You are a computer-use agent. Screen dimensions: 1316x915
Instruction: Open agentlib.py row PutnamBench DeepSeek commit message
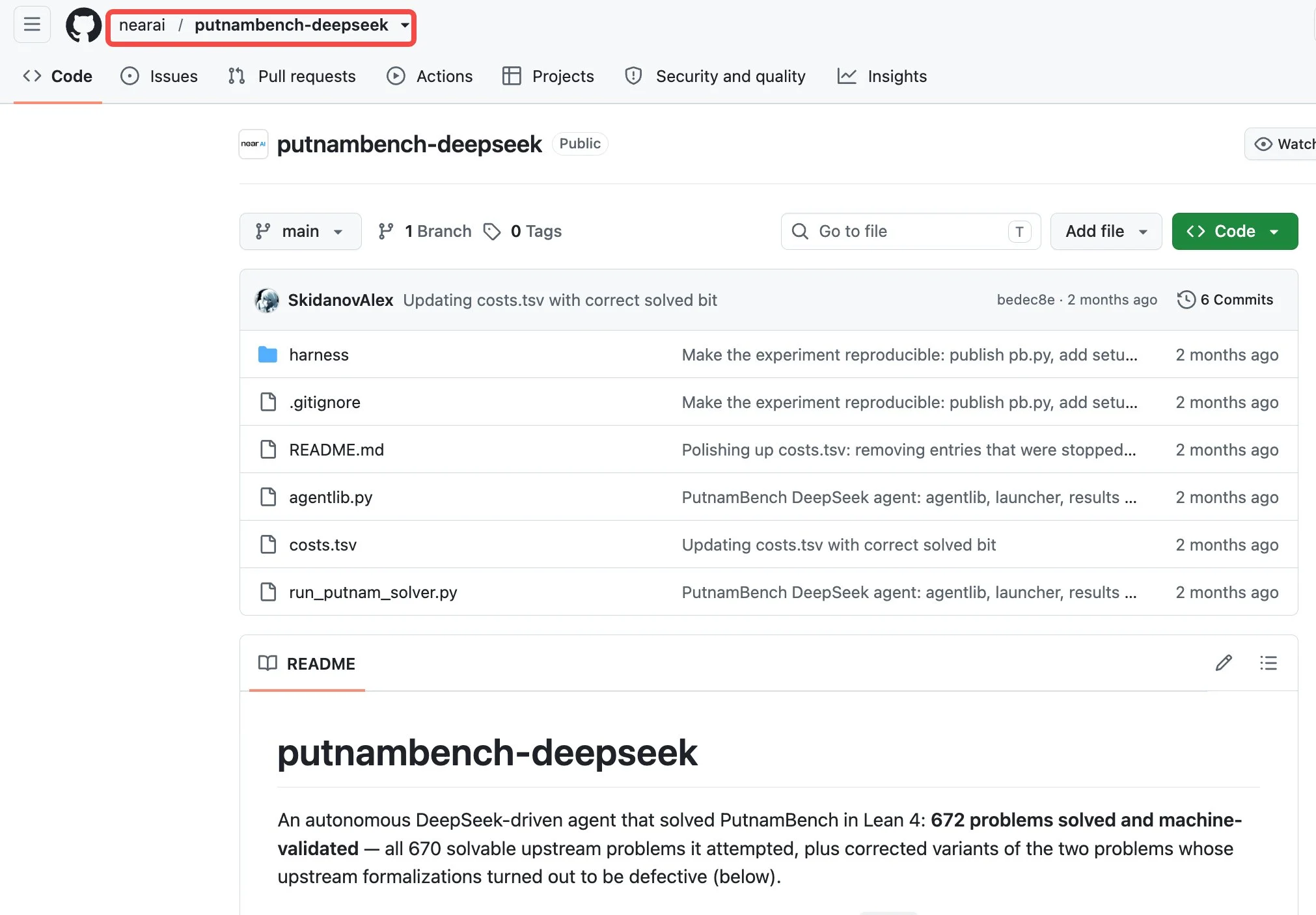tap(909, 497)
